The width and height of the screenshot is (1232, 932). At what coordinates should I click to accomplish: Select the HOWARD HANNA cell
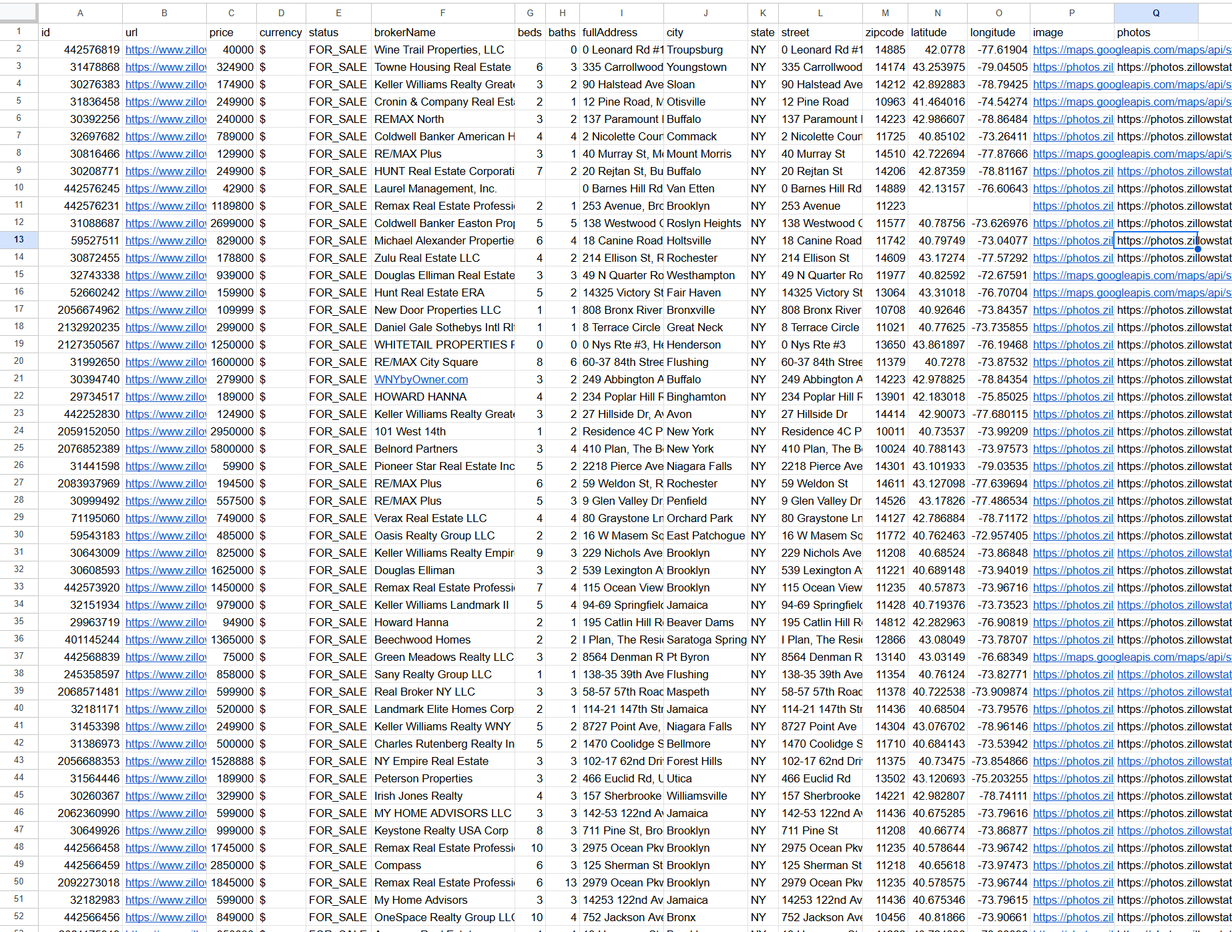443,397
